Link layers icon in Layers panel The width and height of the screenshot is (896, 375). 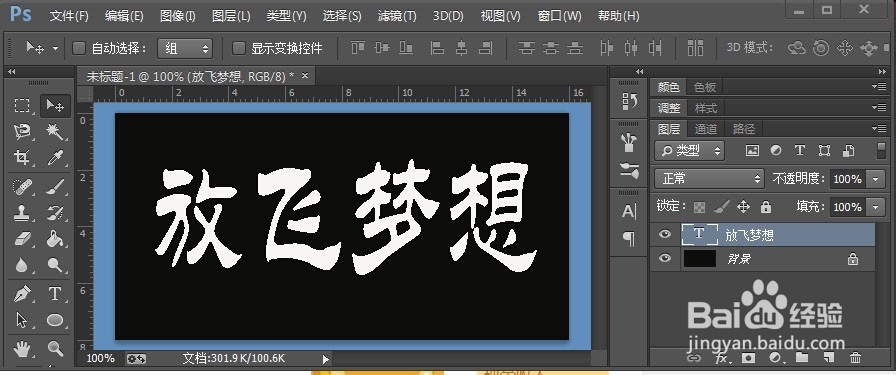[x=694, y=358]
